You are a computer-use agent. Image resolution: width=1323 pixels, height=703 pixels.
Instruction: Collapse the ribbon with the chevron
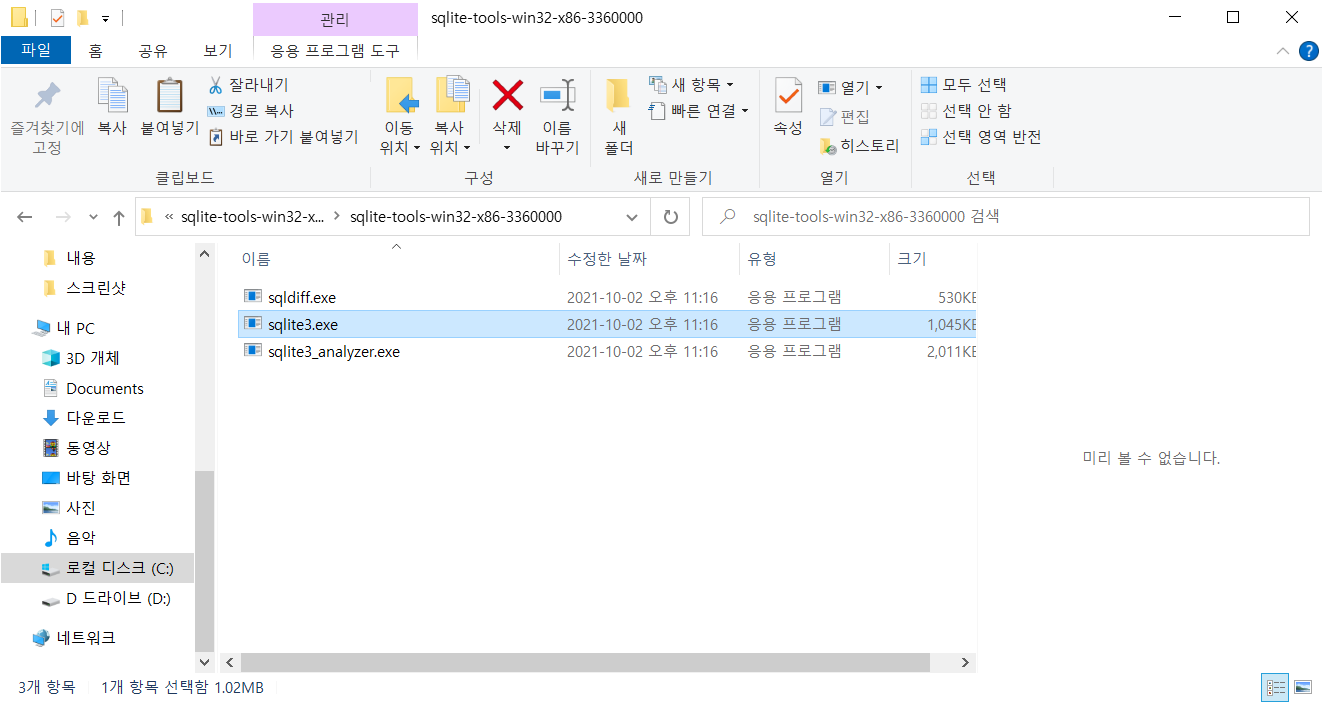coord(1284,51)
